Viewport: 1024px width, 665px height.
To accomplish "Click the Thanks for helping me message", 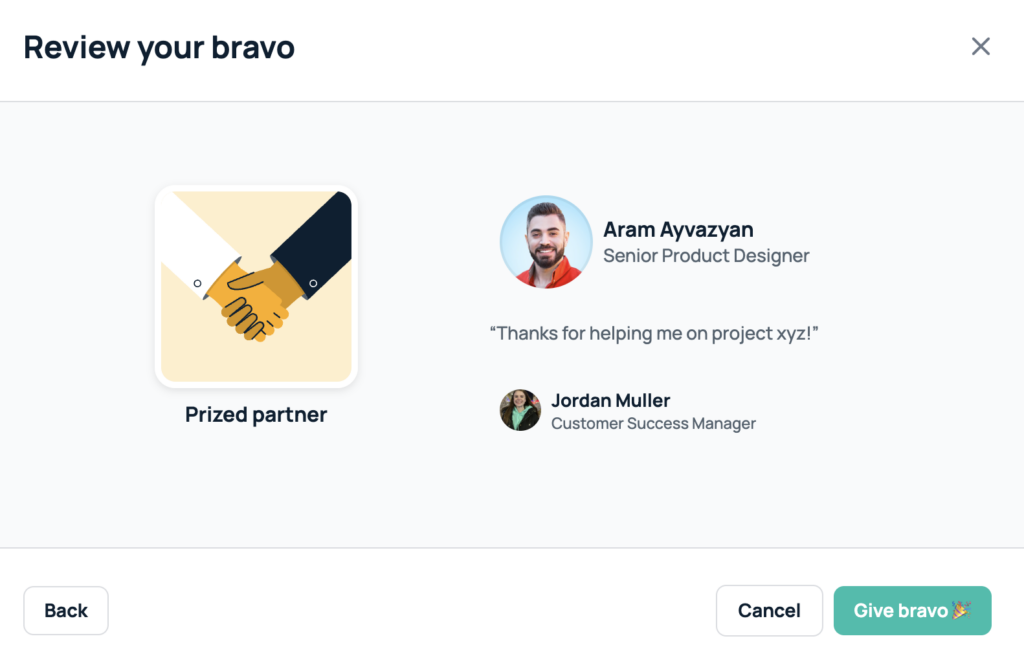I will (654, 333).
